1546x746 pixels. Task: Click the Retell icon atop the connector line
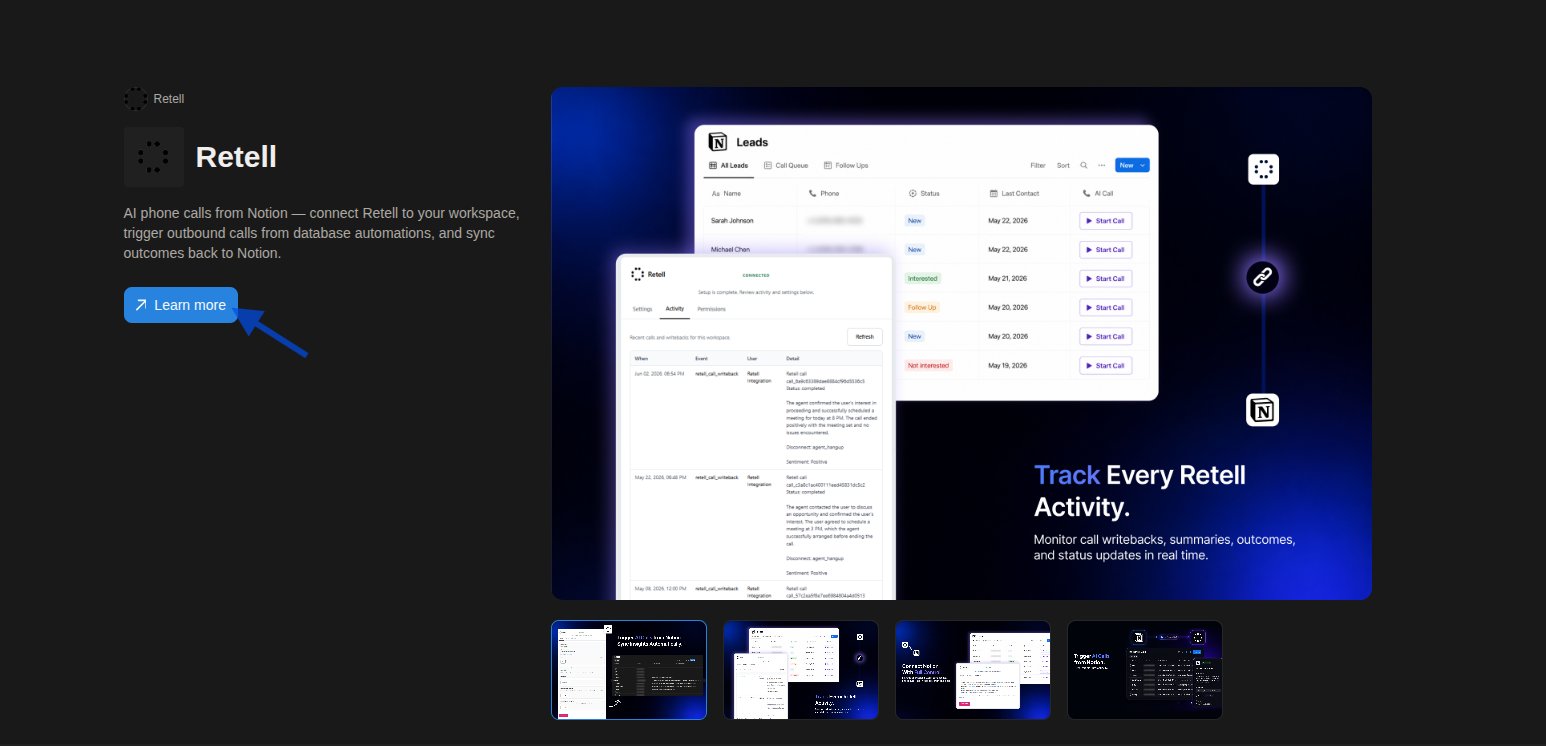(1263, 169)
